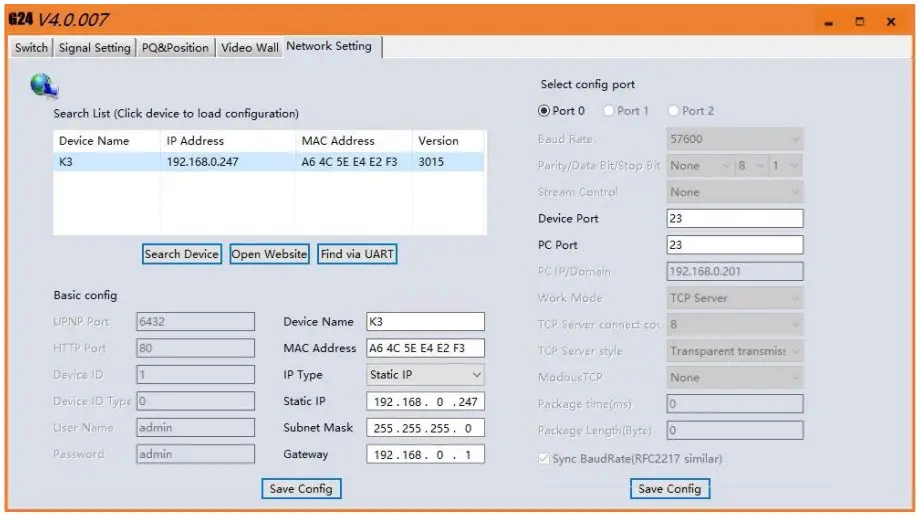Click the Package time(ms) field
The width and height of the screenshot is (923, 520).
click(735, 404)
